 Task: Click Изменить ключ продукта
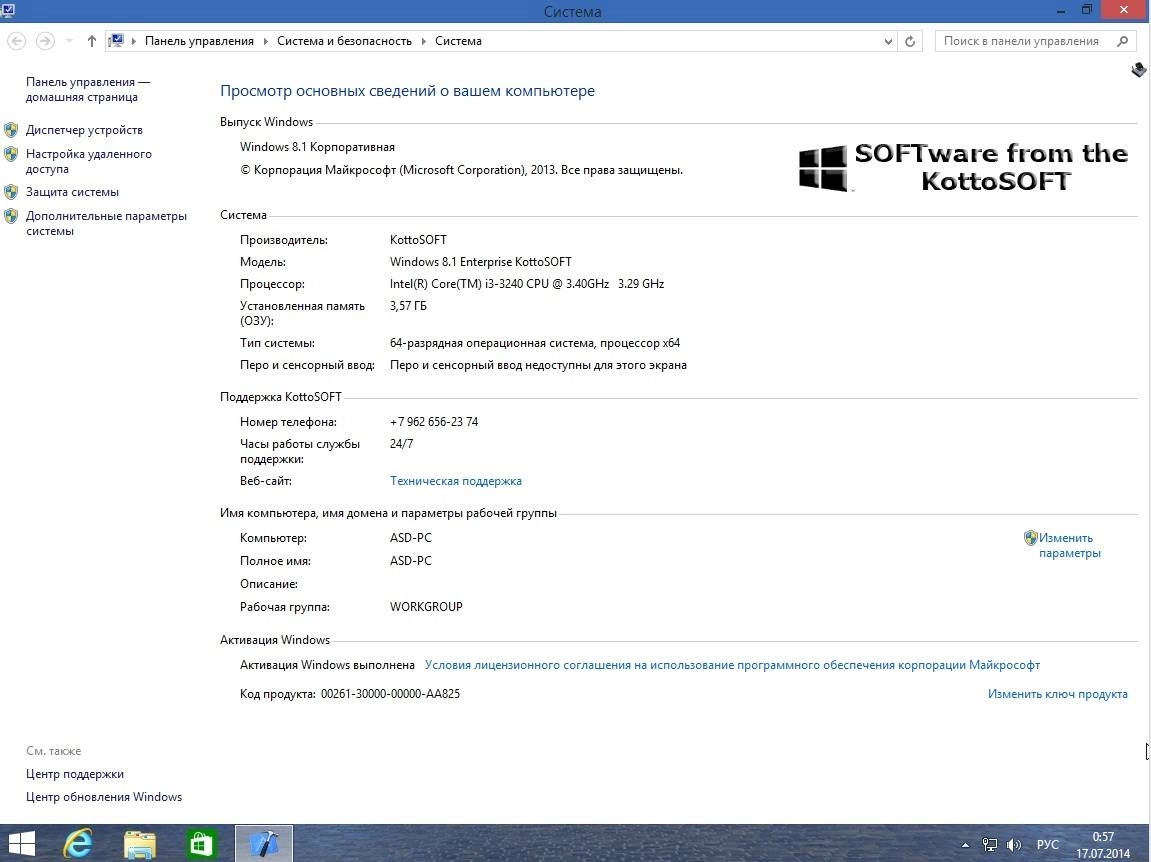[1058, 694]
